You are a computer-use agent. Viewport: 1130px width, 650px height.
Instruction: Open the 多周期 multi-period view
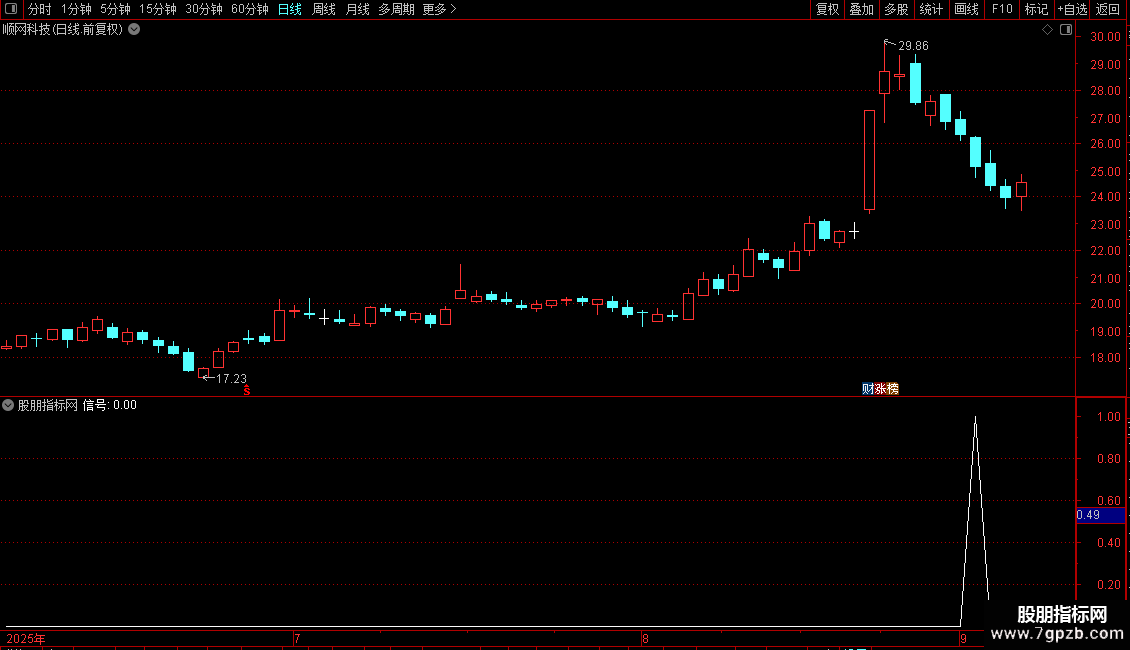[396, 9]
